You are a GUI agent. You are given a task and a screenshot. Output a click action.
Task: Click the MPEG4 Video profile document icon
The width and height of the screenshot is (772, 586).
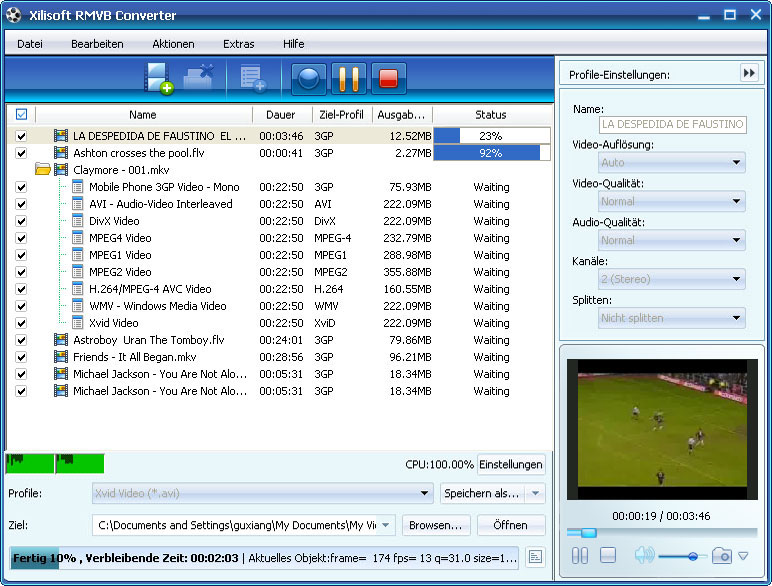[77, 238]
